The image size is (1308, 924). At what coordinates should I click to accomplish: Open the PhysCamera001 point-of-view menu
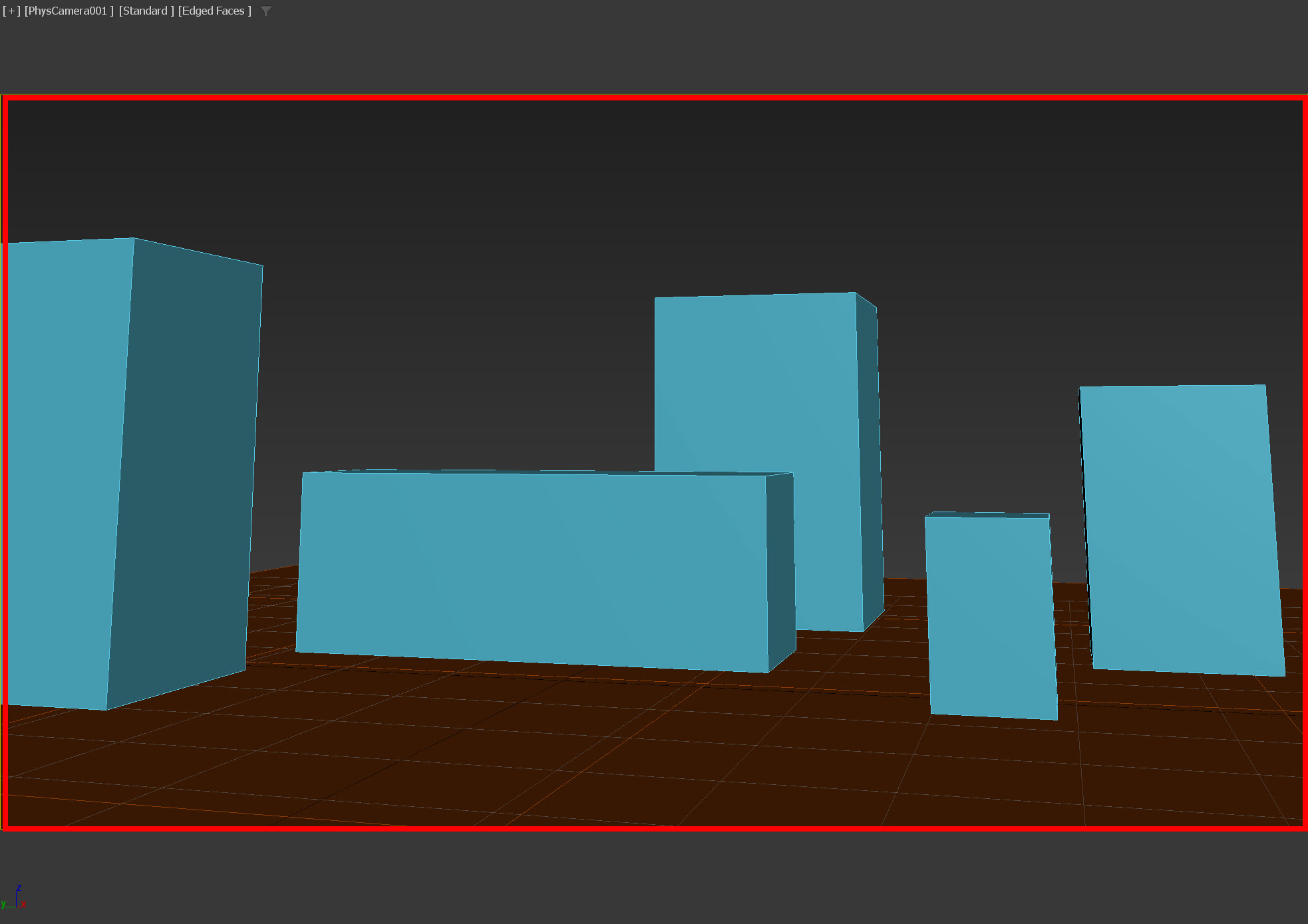click(x=69, y=11)
